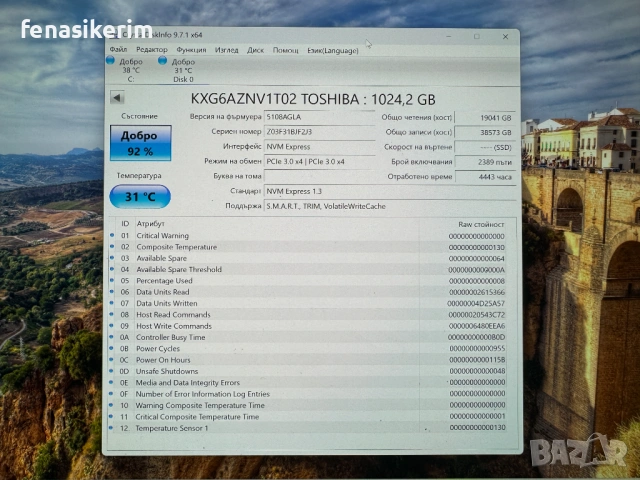Viewport: 640px width, 480px height.
Task: Click the serial number field
Action: [319, 132]
